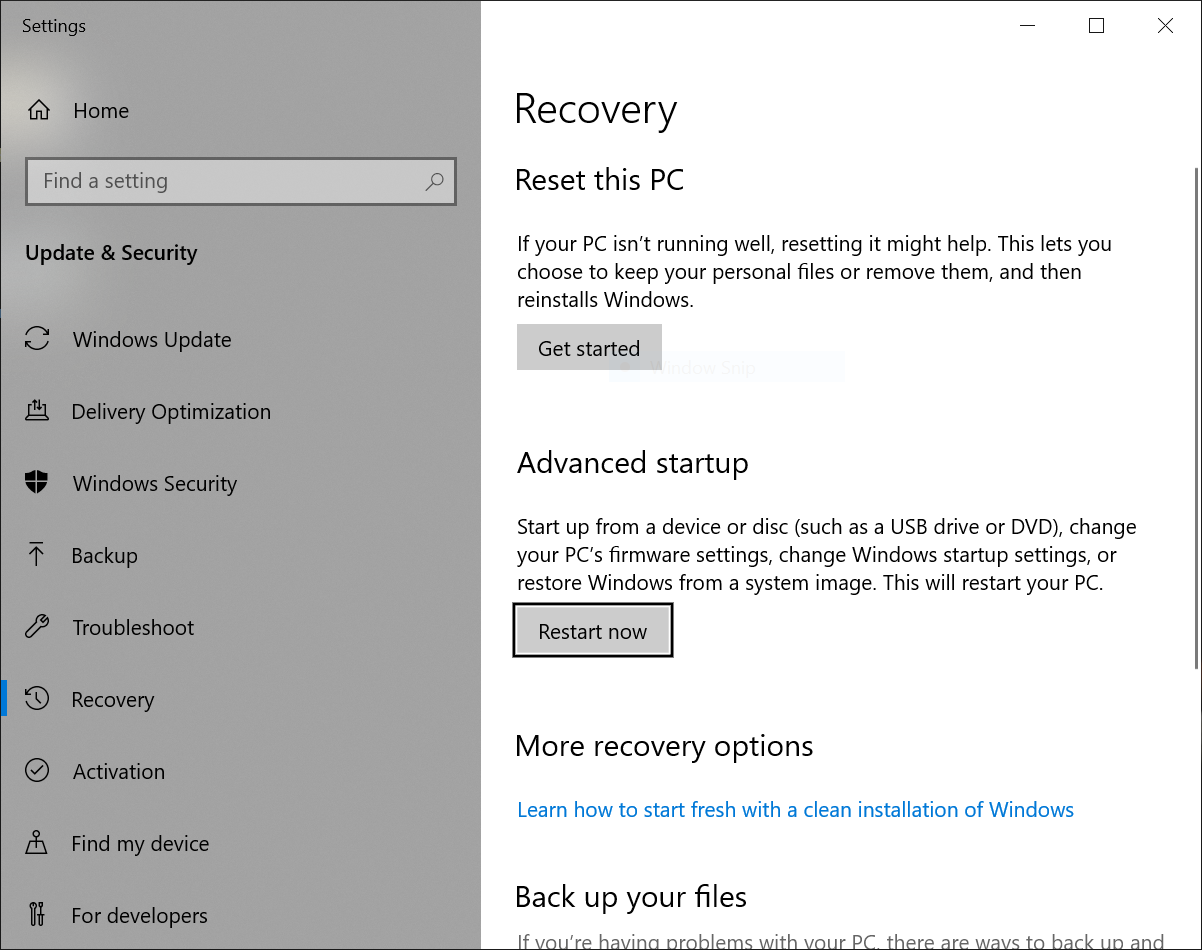Screen dimensions: 1202x950
Task: Open the Recovery settings page
Action: pyautogui.click(x=112, y=700)
